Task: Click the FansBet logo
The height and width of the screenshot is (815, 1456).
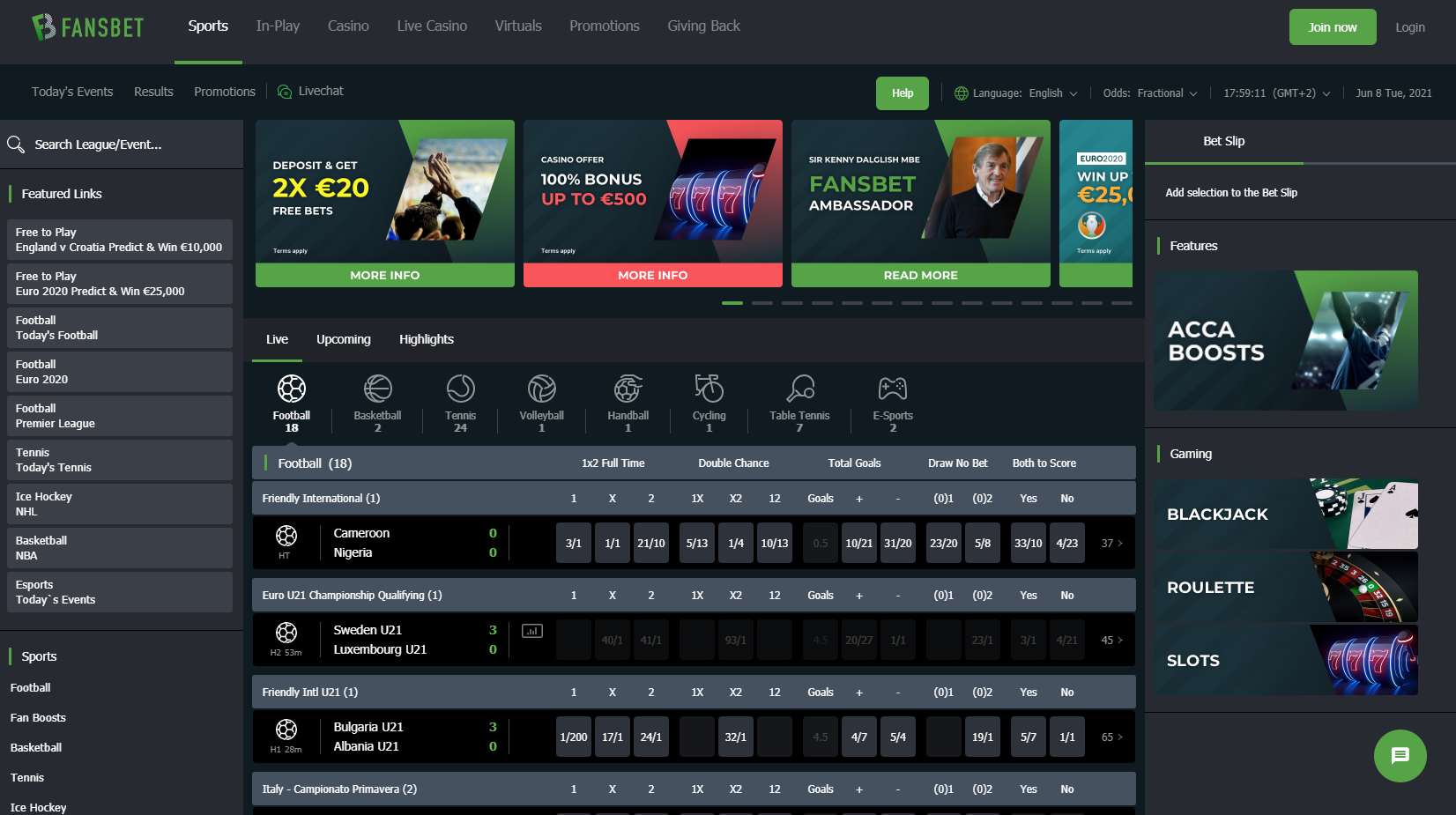Action: tap(87, 27)
